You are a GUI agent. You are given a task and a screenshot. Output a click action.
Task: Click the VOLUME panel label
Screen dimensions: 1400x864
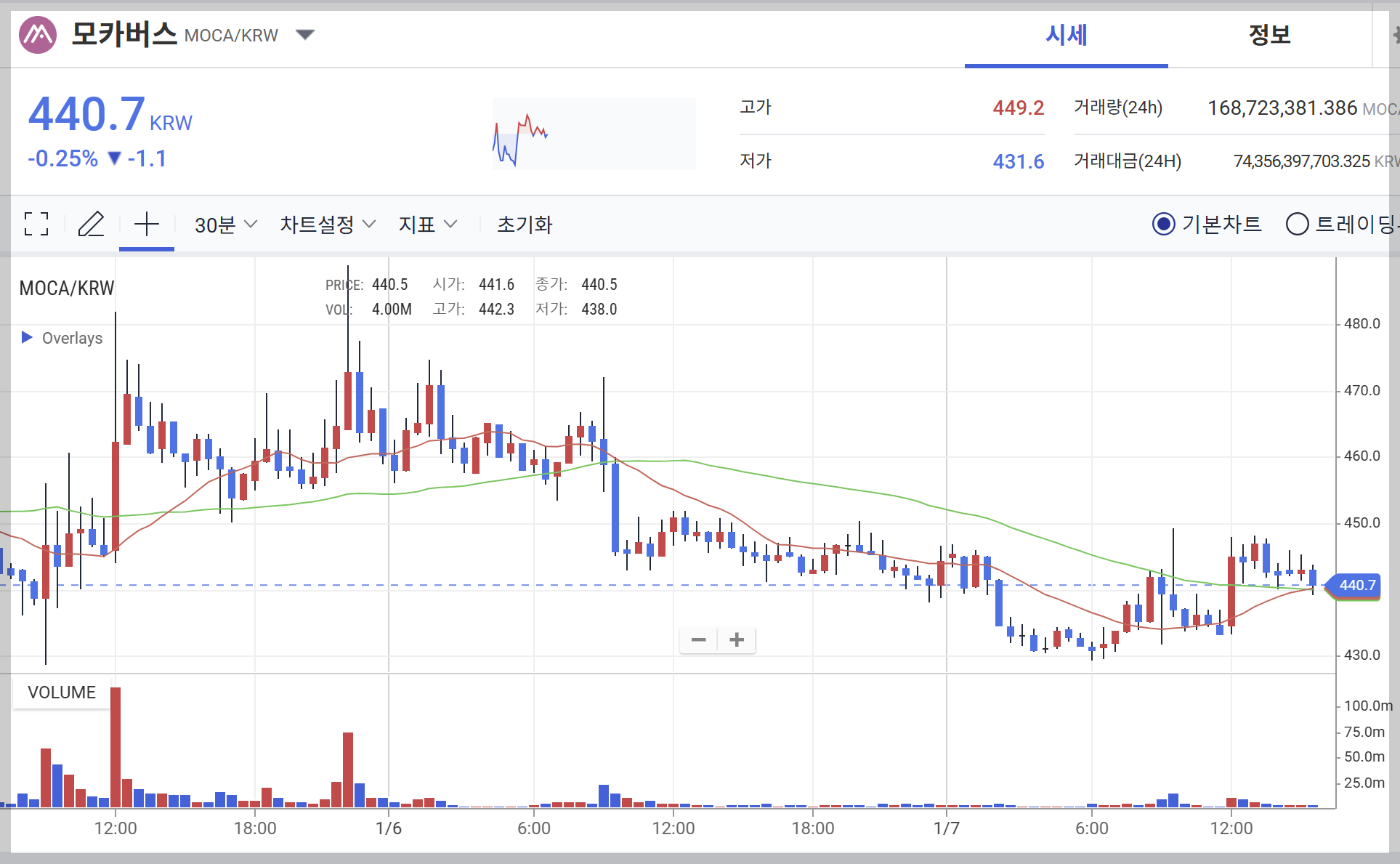click(62, 692)
